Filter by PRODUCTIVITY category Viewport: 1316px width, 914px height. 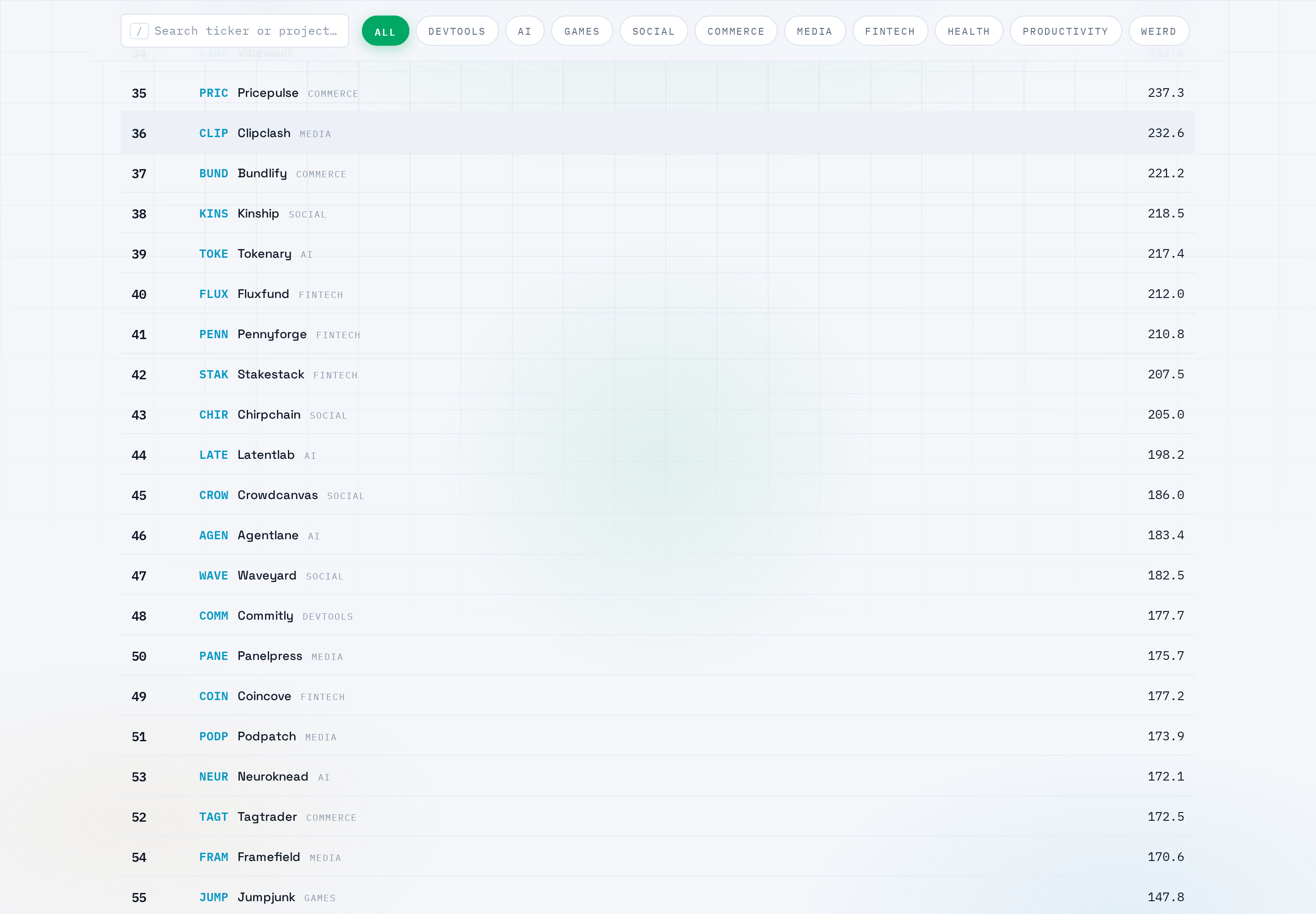[1066, 31]
